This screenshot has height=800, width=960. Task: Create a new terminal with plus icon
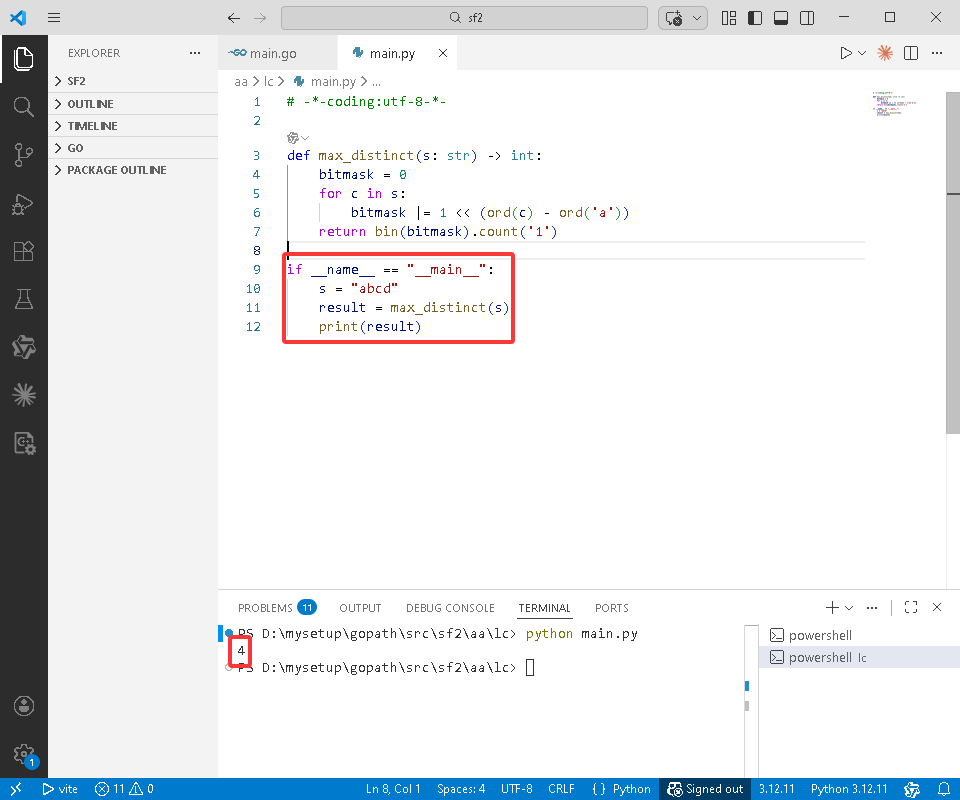(x=831, y=607)
